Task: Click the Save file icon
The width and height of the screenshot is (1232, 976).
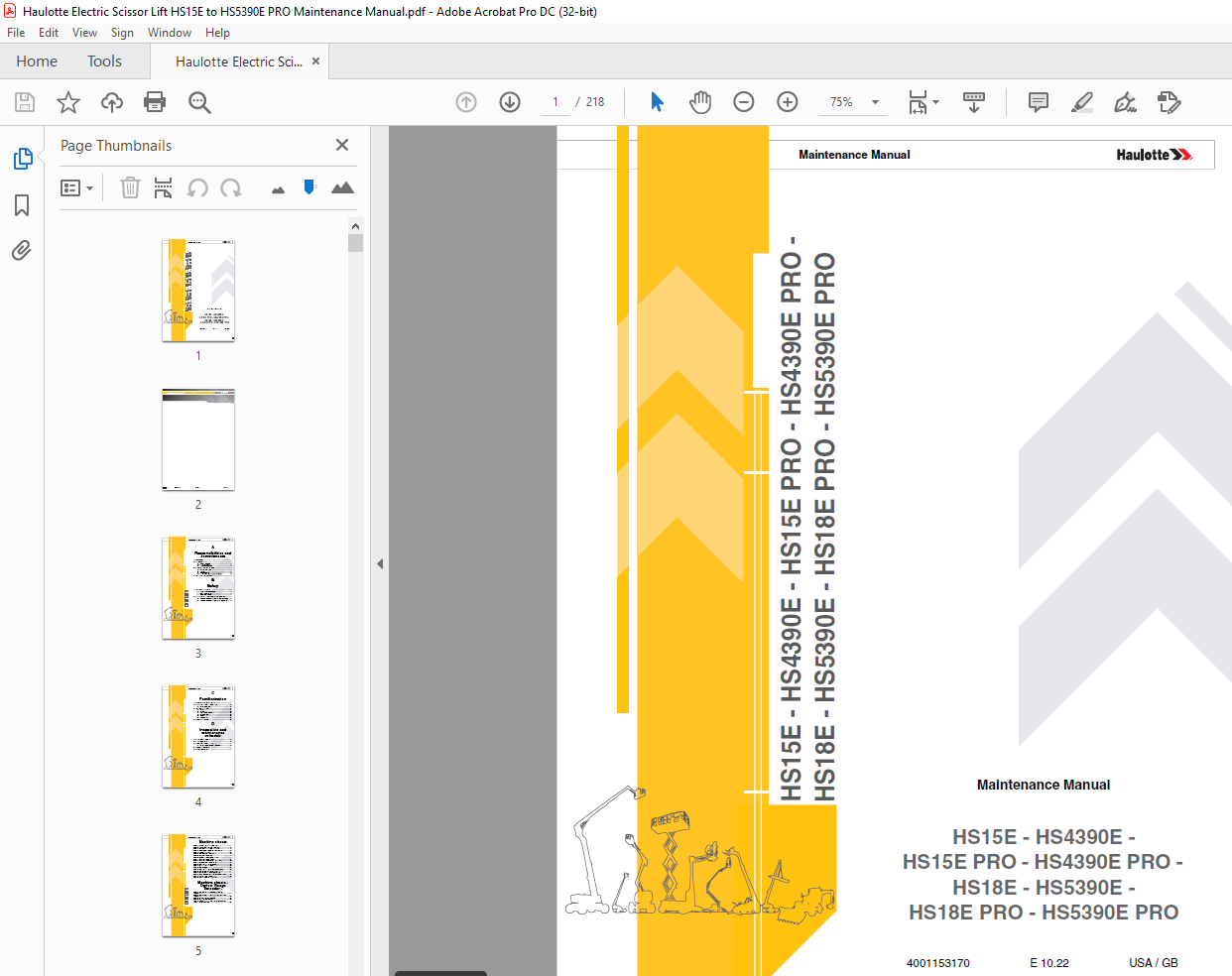Action: pos(25,102)
